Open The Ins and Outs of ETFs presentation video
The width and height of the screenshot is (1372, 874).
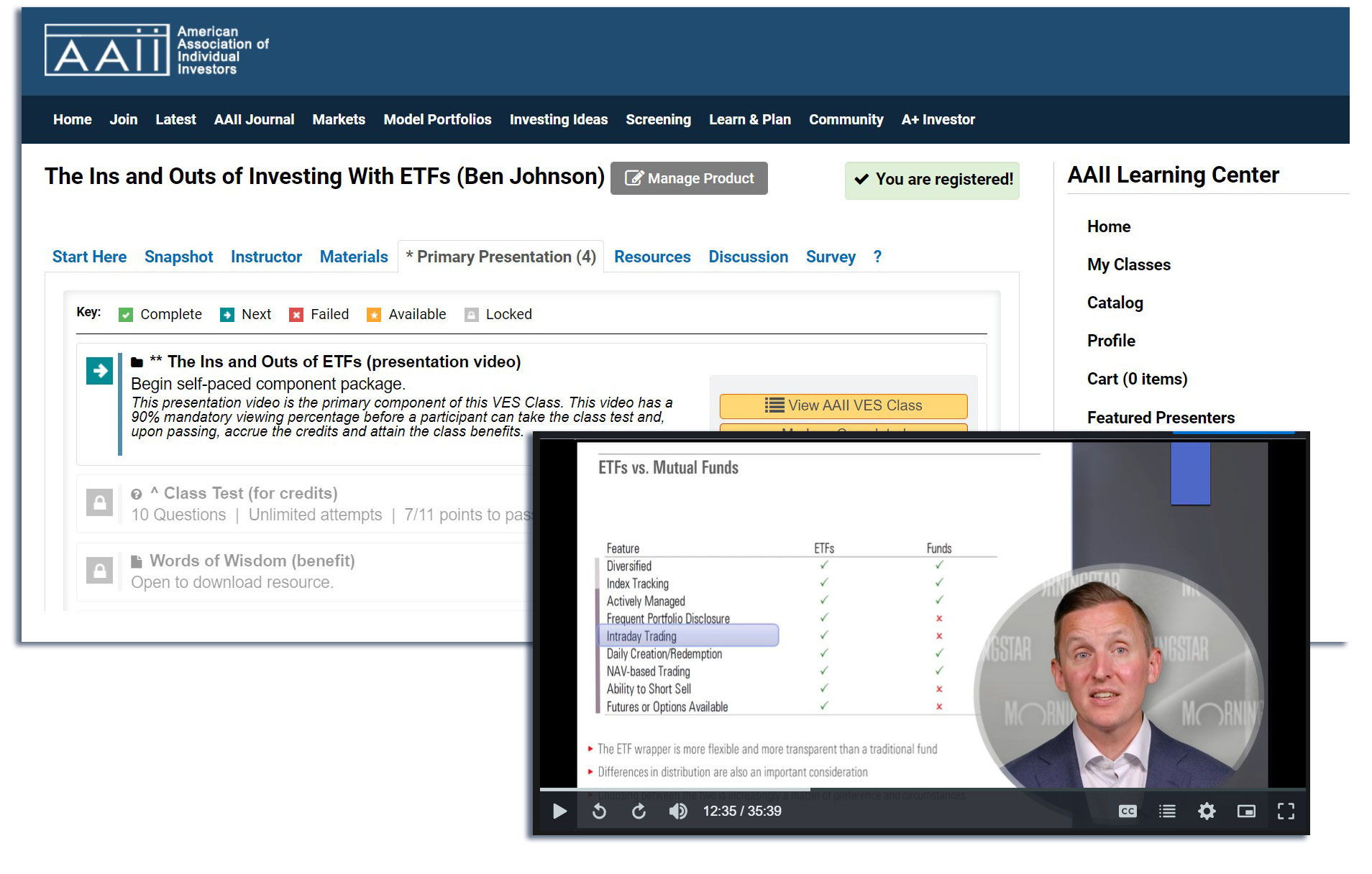[x=335, y=362]
